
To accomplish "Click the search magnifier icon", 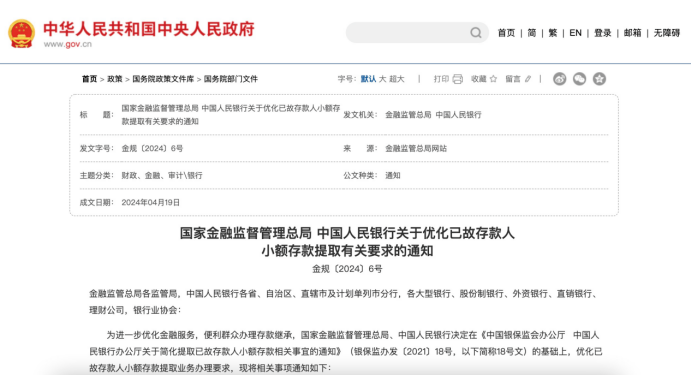I will pyautogui.click(x=476, y=33).
